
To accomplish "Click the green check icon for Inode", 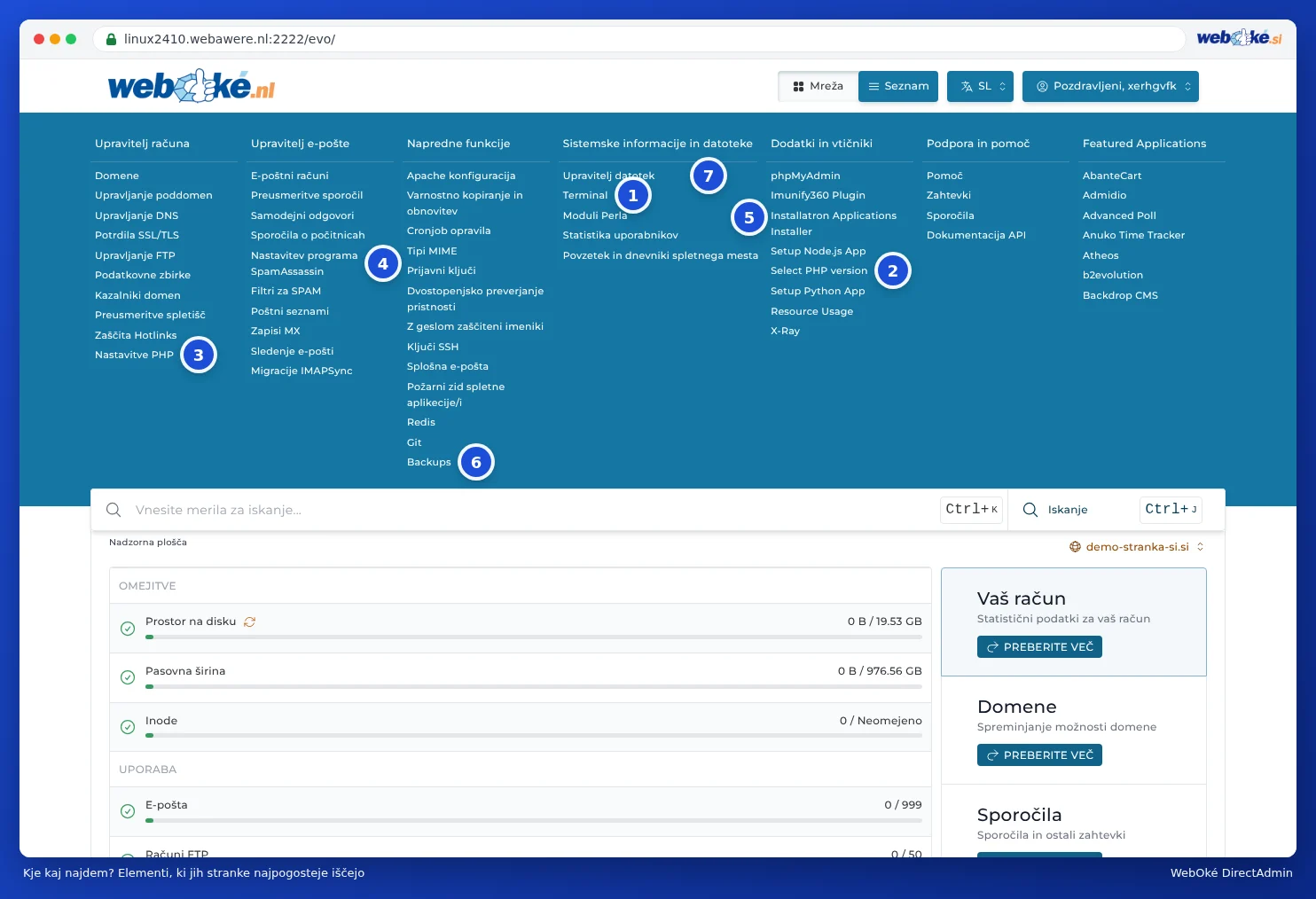I will 128,727.
